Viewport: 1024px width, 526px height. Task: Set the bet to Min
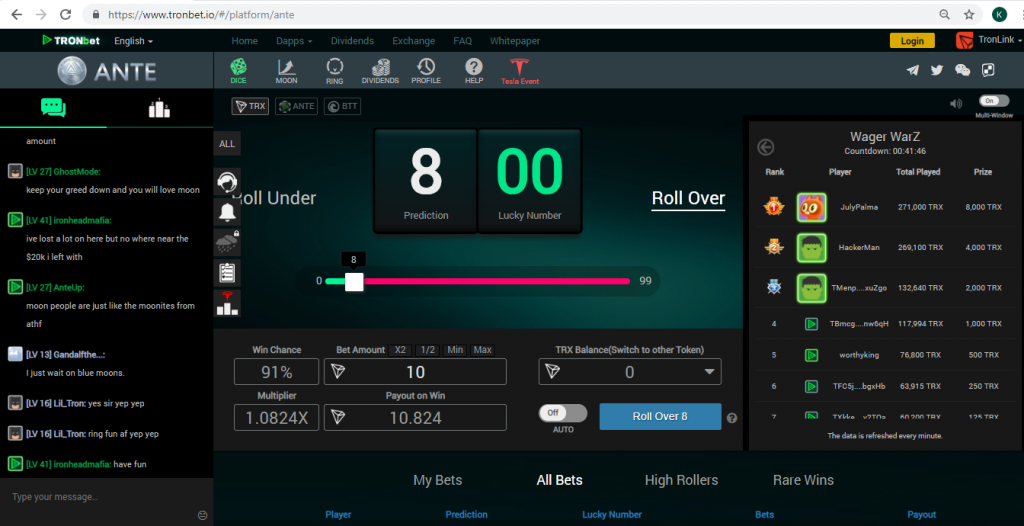point(455,350)
